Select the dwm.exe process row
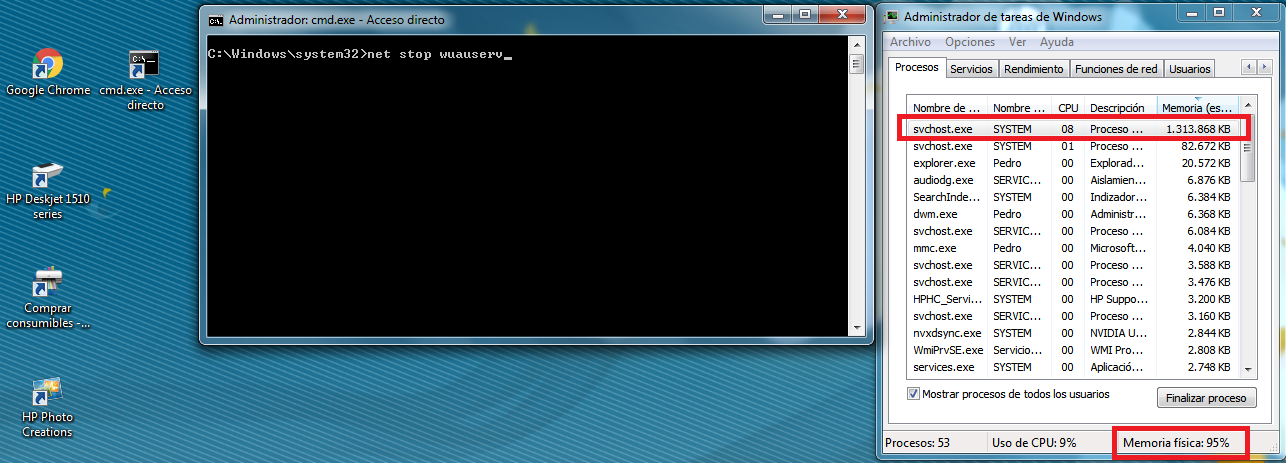The width and height of the screenshot is (1286, 463). pyautogui.click(x=1073, y=214)
